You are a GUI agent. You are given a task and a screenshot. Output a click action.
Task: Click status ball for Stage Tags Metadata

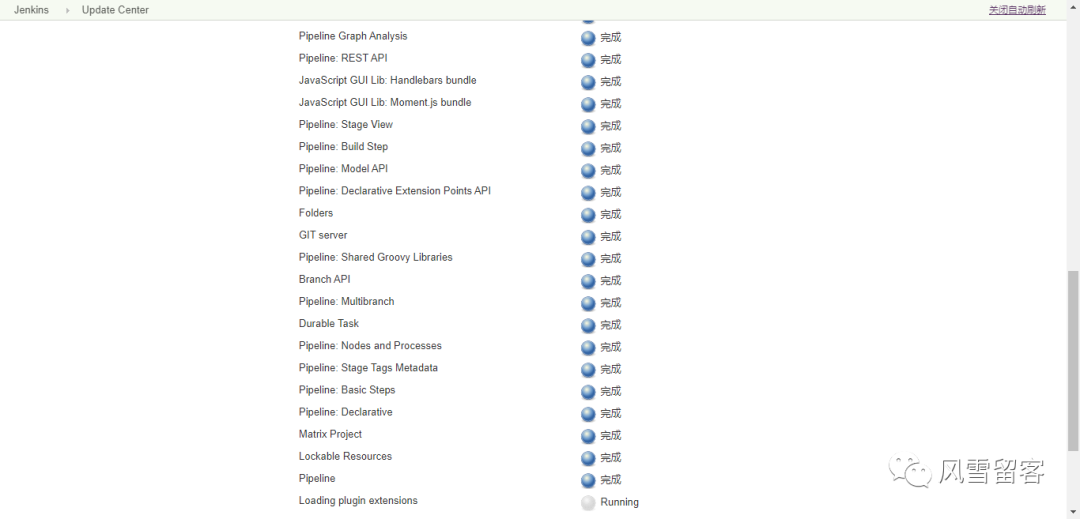(588, 369)
